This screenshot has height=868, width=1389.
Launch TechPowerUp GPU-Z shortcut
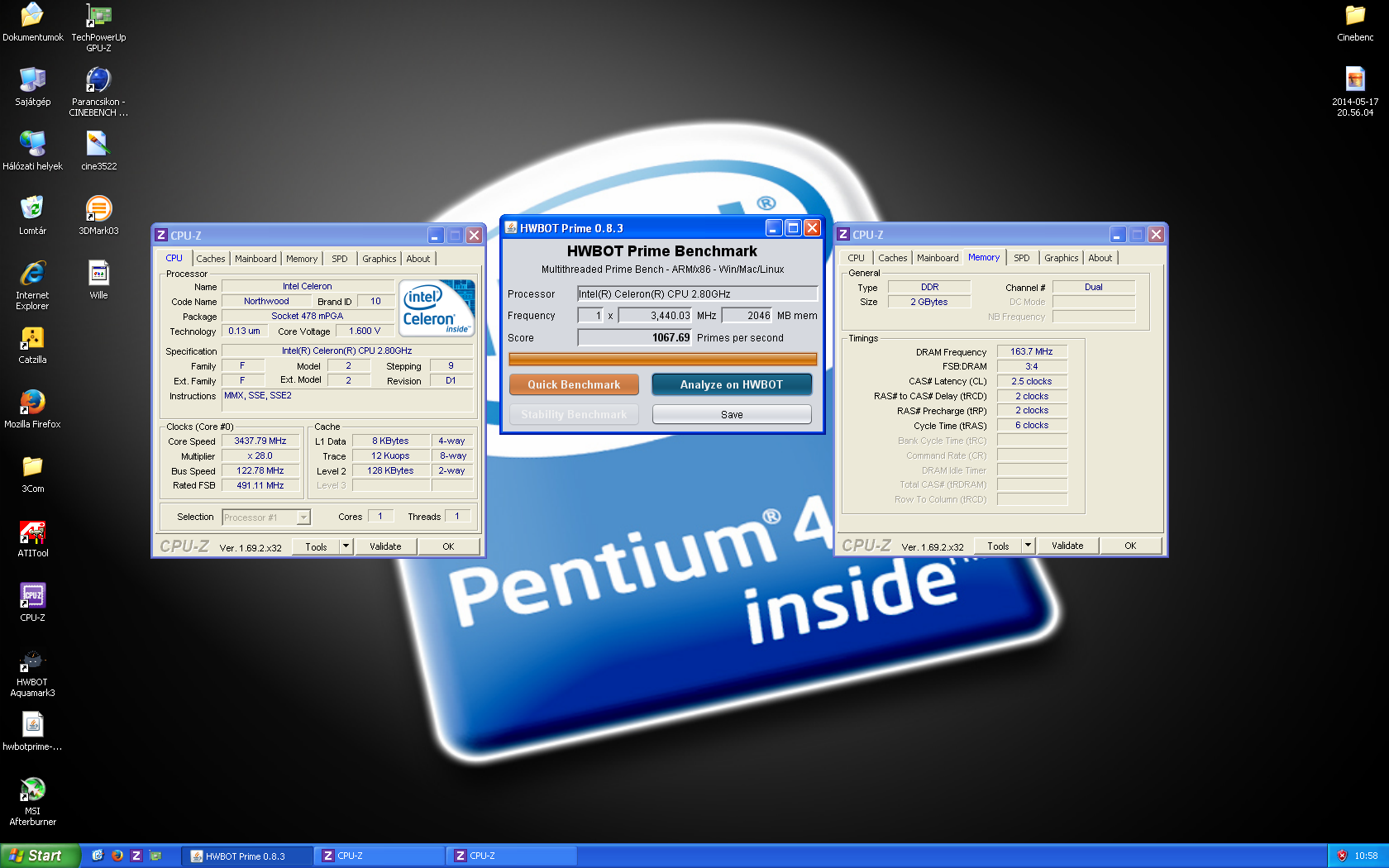[98, 27]
